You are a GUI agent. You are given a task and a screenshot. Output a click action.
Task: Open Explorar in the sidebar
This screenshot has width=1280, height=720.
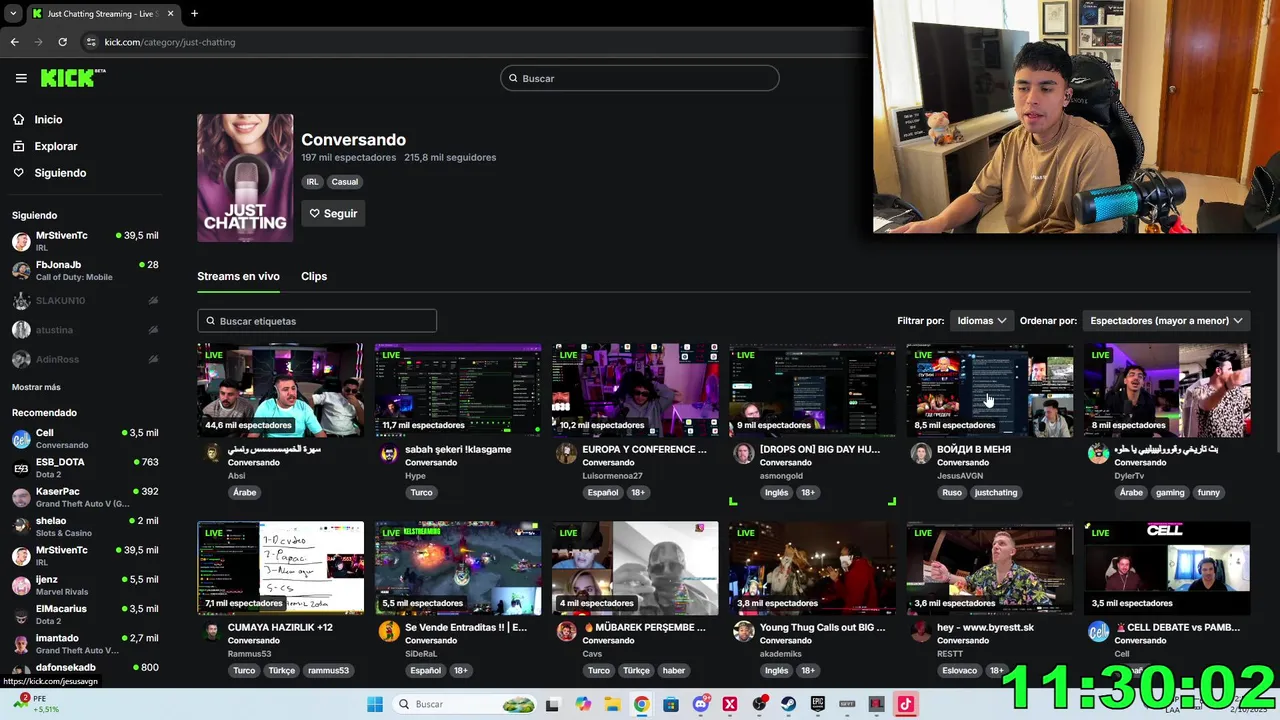pos(55,146)
